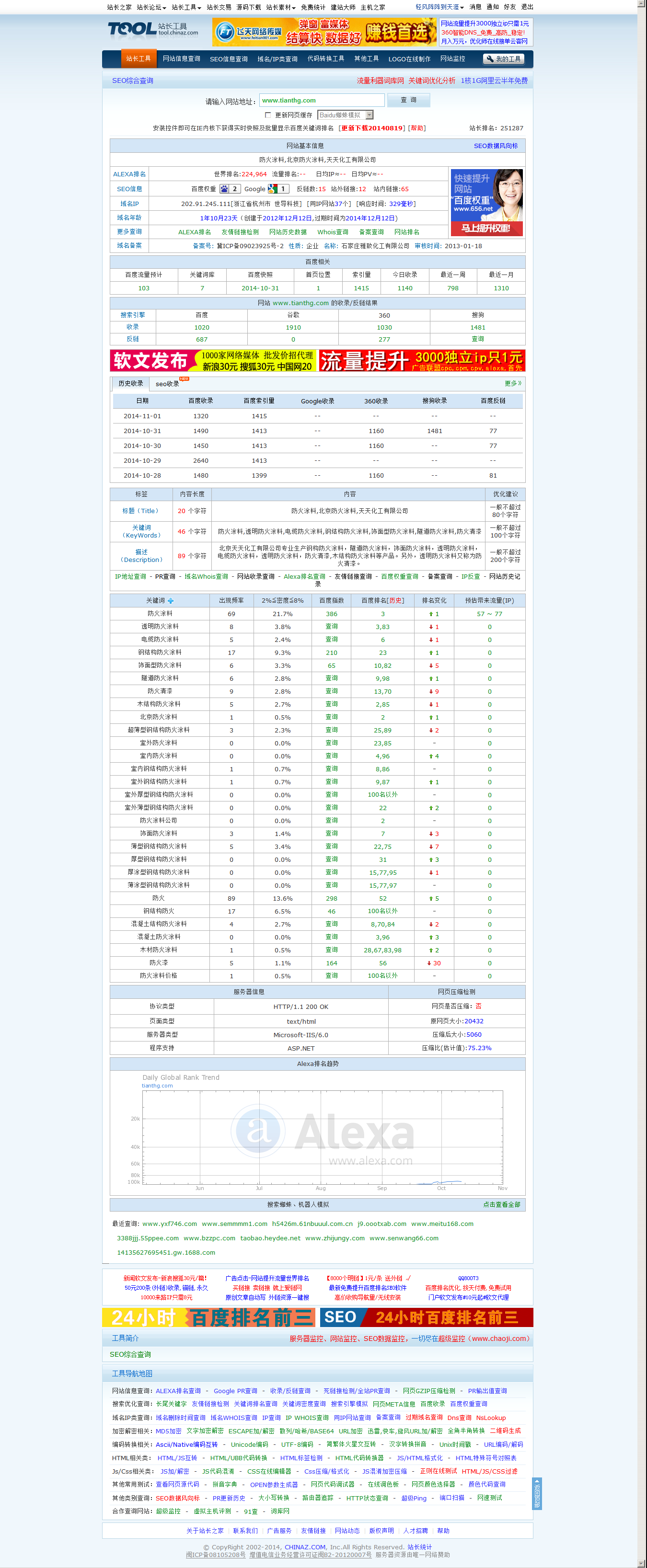Viewport: 647px width, 1568px height.
Task: Open 网站监控 nav item
Action: coord(453,59)
